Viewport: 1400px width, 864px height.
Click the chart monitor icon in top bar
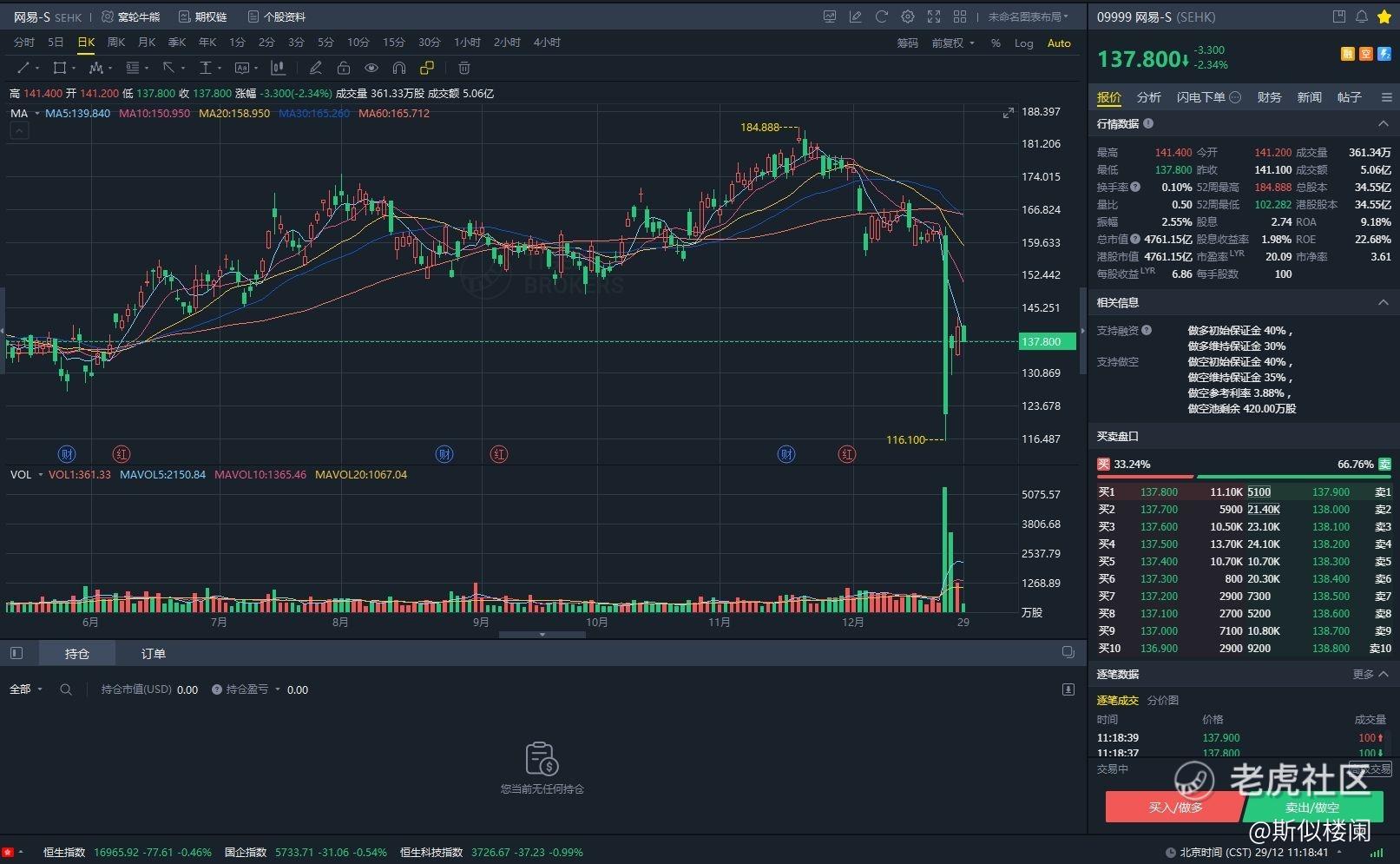point(830,16)
